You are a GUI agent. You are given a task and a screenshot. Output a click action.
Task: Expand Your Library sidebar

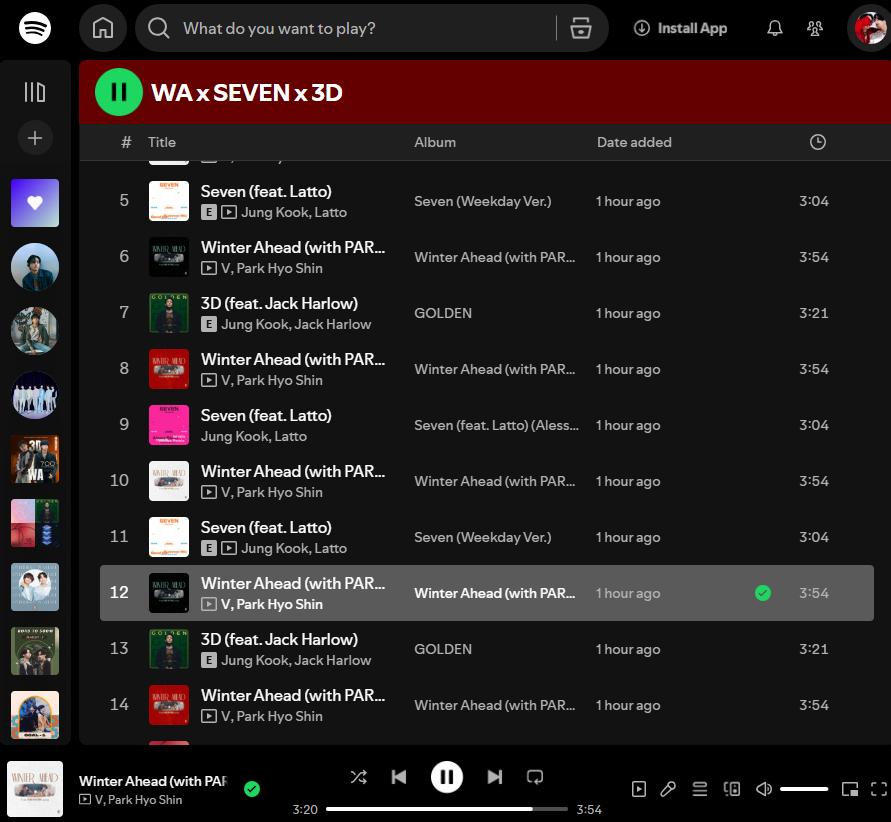coord(35,92)
